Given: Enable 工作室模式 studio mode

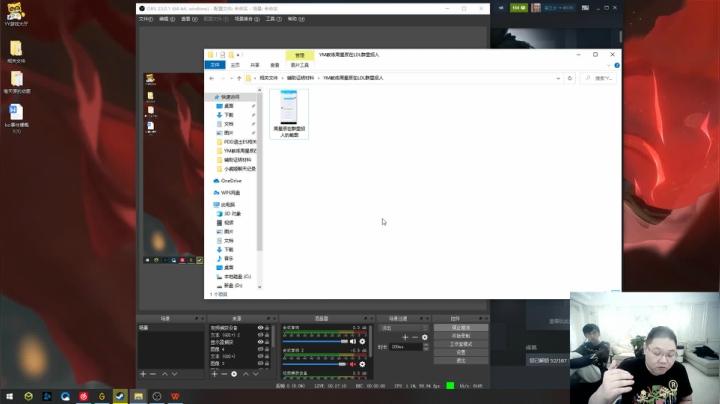Looking at the screenshot, I should pyautogui.click(x=461, y=344).
